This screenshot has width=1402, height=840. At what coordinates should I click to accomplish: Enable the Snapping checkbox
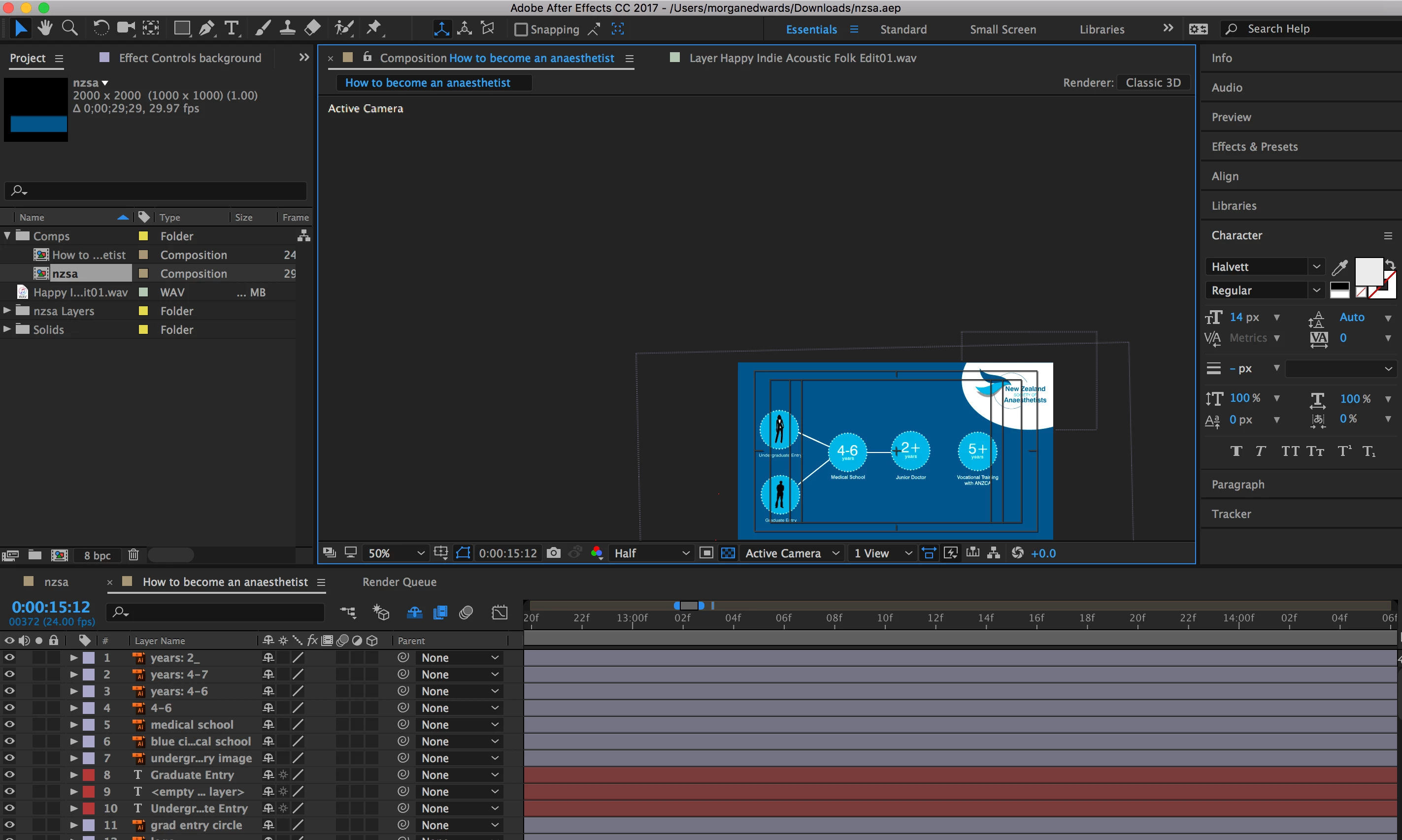click(520, 30)
